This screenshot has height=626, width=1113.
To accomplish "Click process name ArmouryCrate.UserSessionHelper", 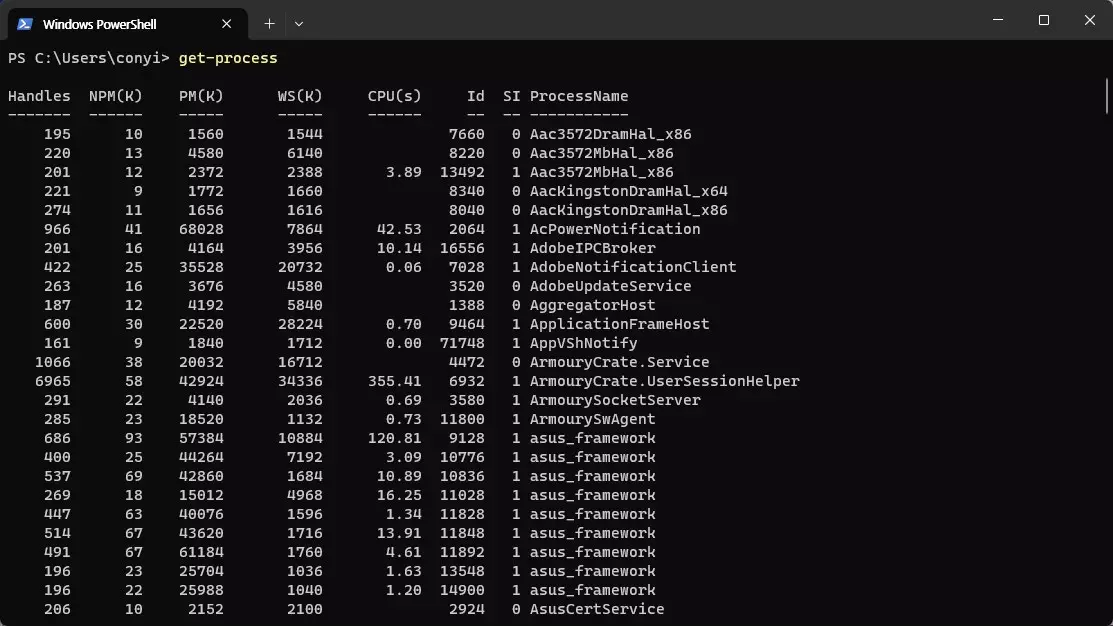I will tap(664, 381).
